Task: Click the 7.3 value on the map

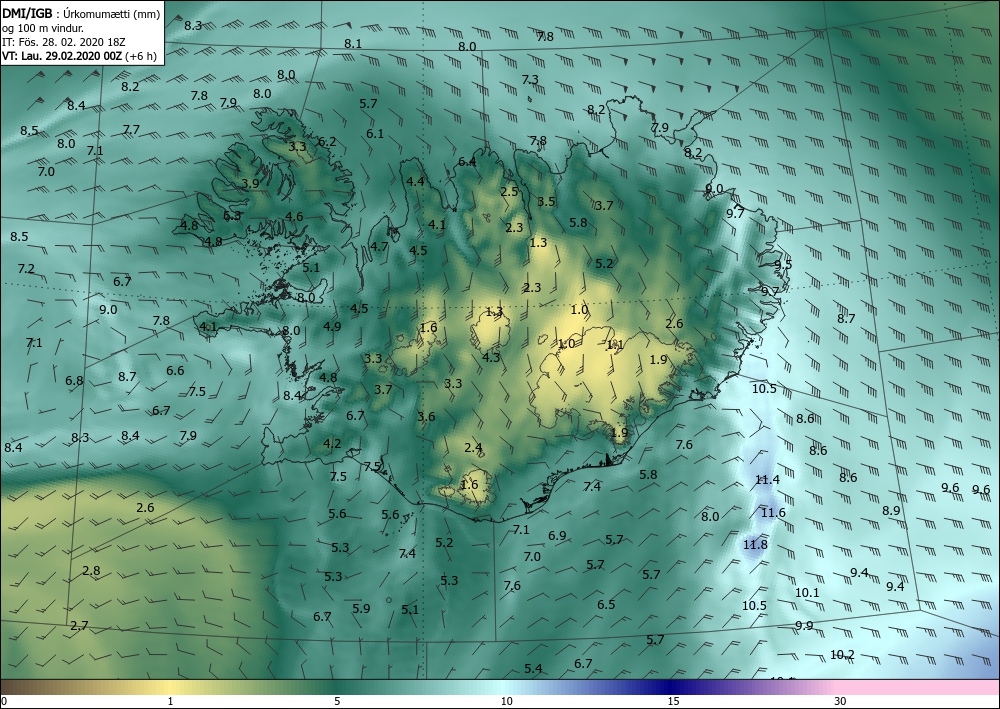Action: [530, 80]
